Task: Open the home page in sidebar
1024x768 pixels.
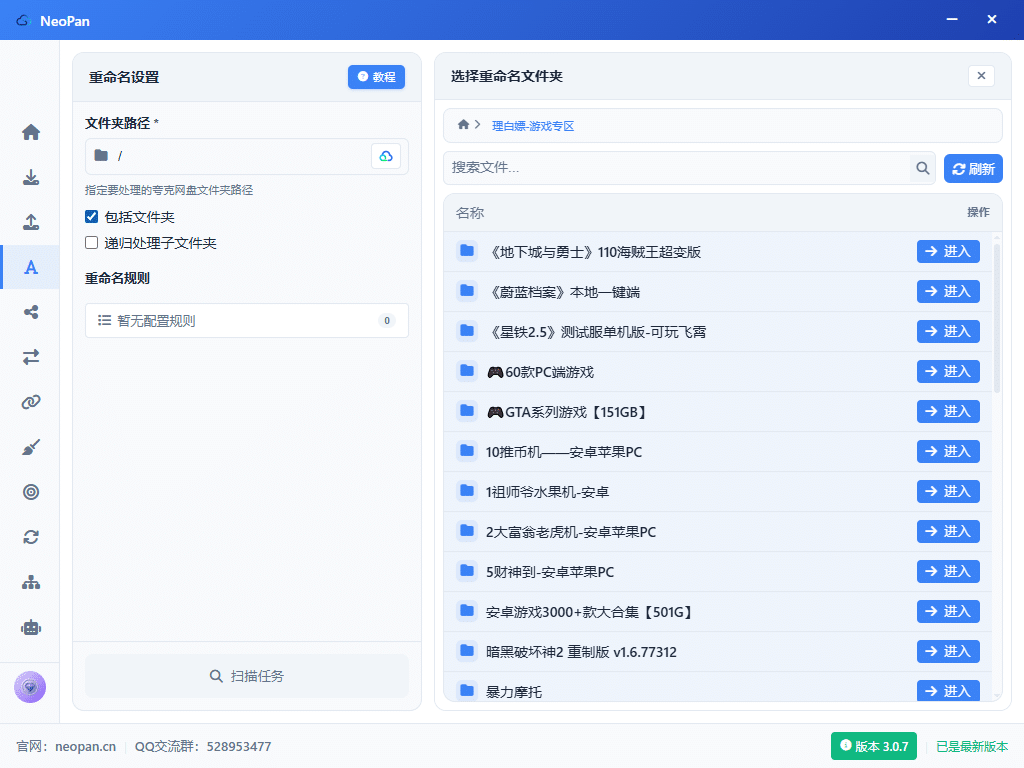Action: coord(31,132)
